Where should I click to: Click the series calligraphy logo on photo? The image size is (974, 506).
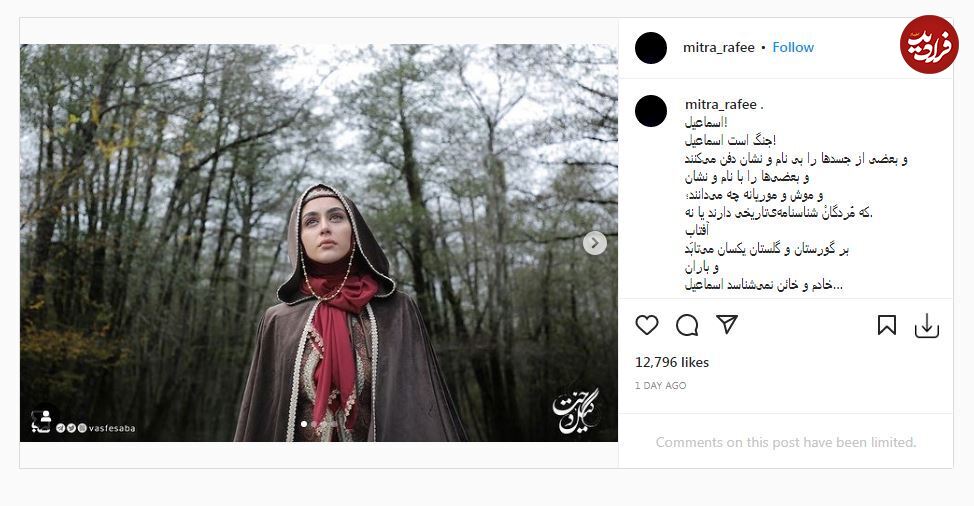576,410
